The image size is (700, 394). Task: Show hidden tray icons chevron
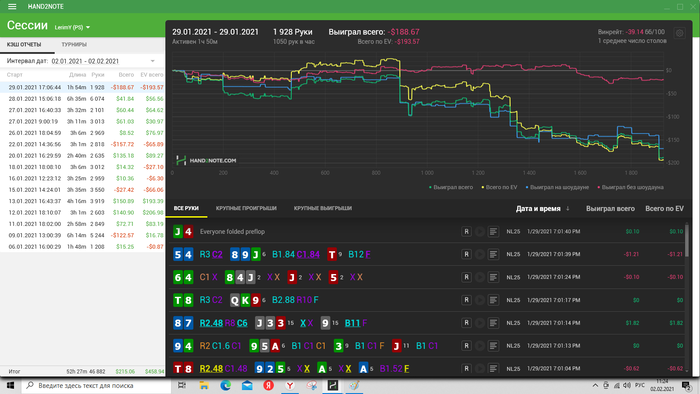click(x=595, y=385)
